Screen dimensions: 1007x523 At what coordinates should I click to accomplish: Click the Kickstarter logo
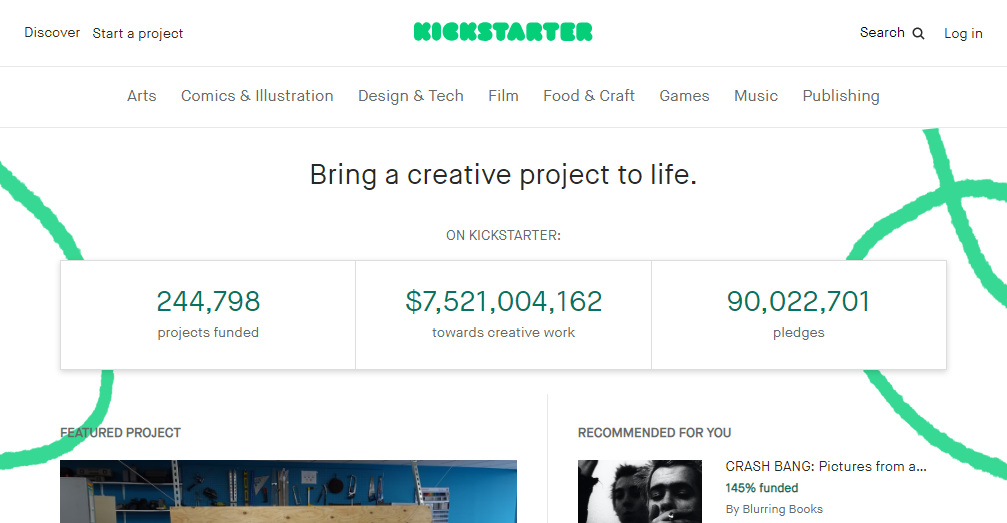click(x=503, y=32)
